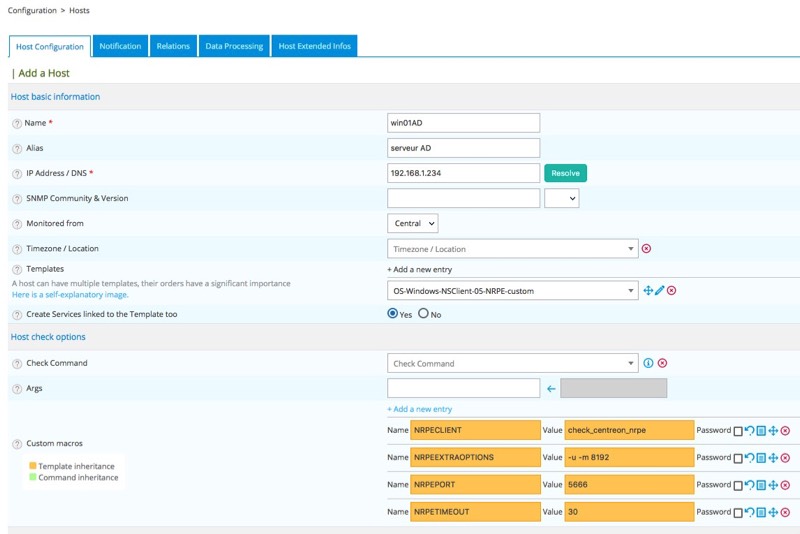This screenshot has width=800, height=534.
Task: Click the help icon beside IP Address / DNS
Action: (17, 173)
